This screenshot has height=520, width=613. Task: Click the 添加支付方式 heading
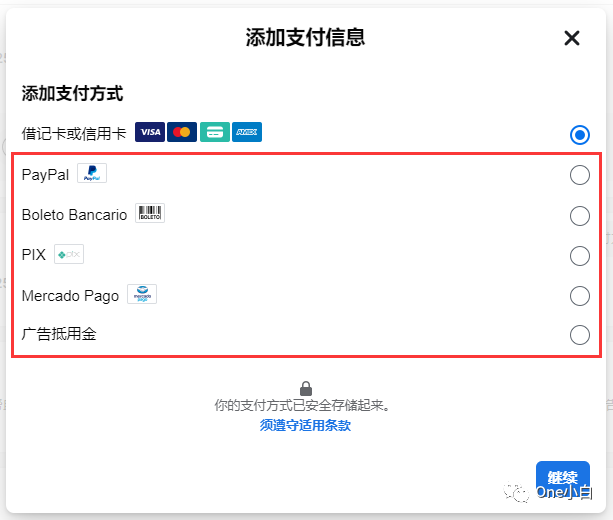click(72, 94)
